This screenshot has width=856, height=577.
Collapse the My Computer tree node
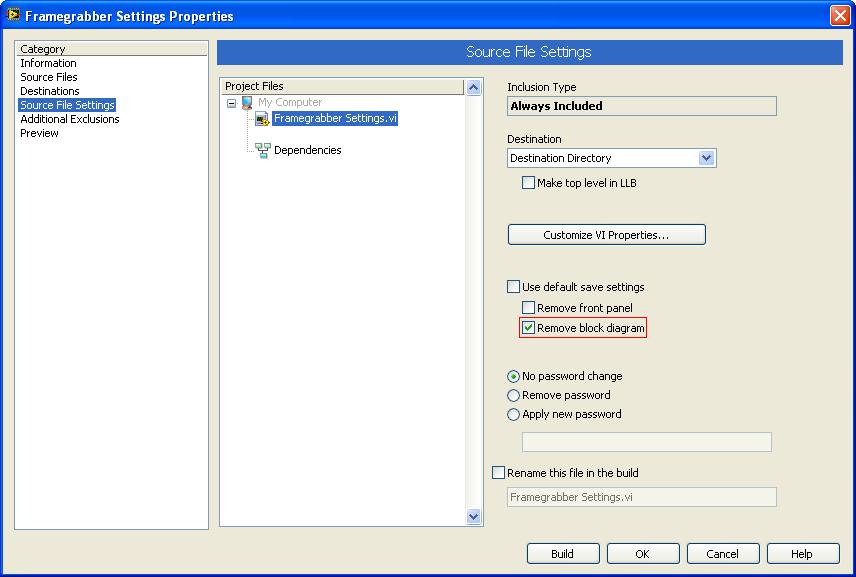pyautogui.click(x=231, y=103)
